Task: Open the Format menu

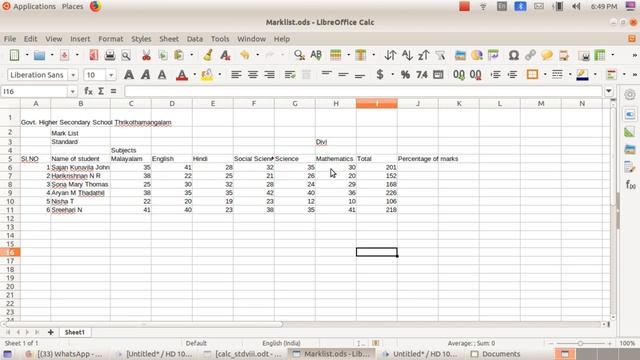Action: click(x=111, y=39)
